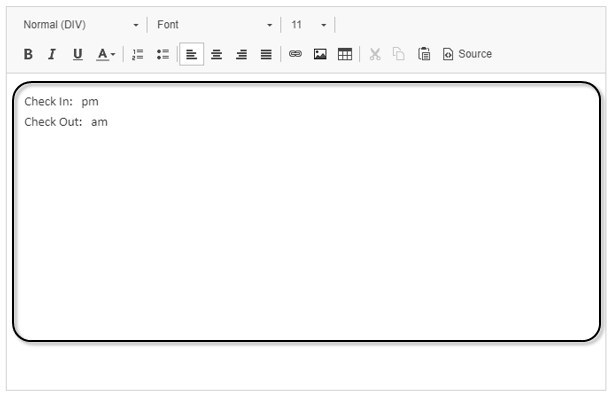614x399 pixels.
Task: Insert a hyperlink
Action: [x=295, y=54]
